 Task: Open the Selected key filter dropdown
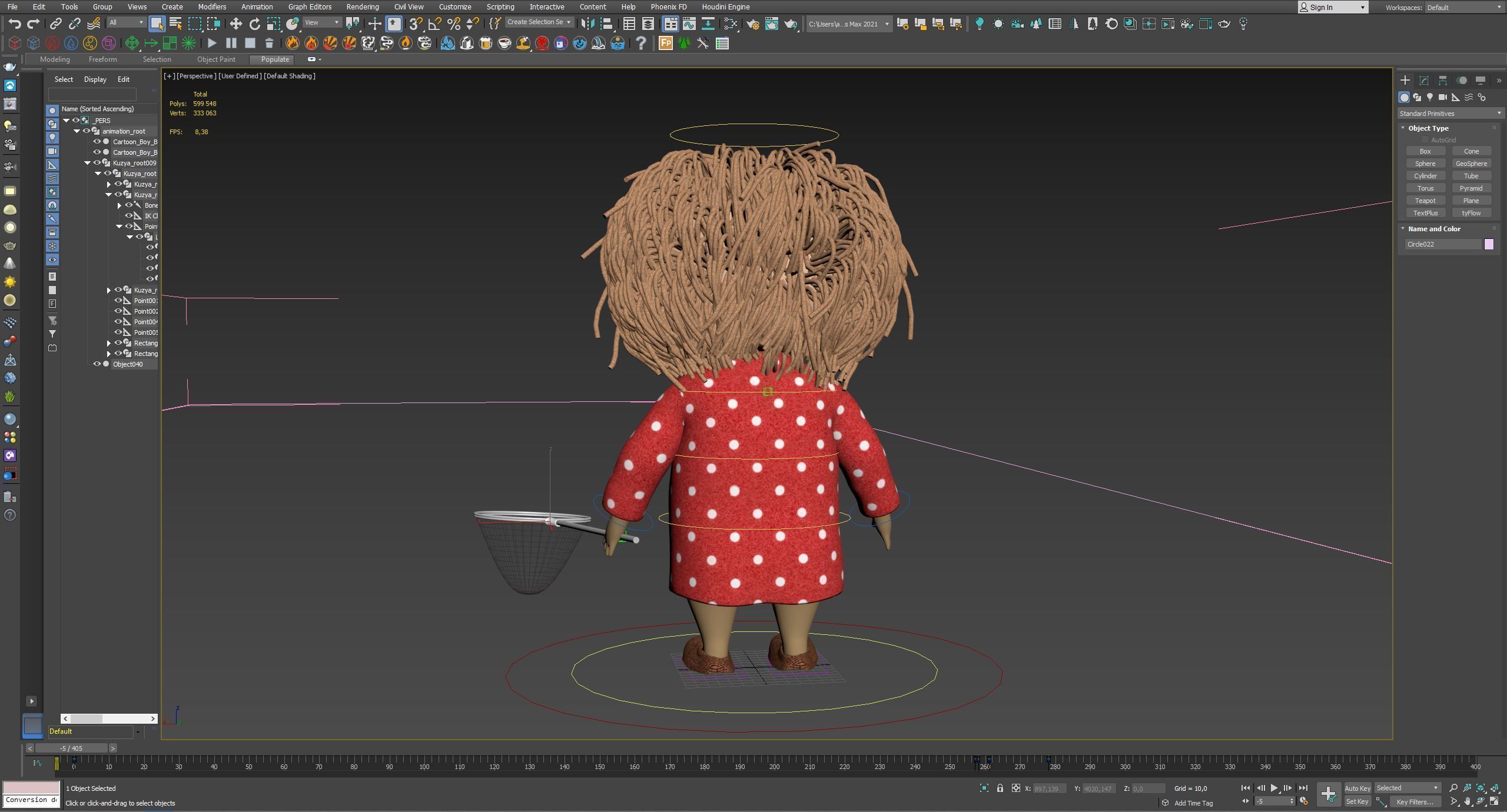[x=1407, y=788]
